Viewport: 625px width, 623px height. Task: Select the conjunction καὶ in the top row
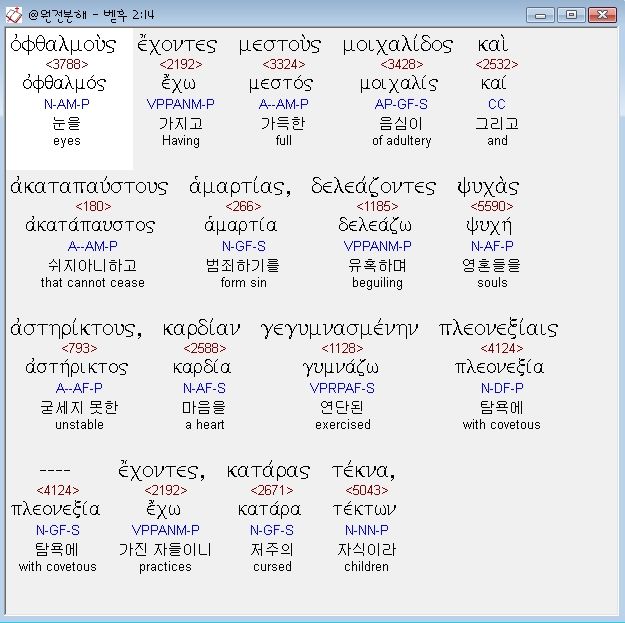click(x=493, y=45)
